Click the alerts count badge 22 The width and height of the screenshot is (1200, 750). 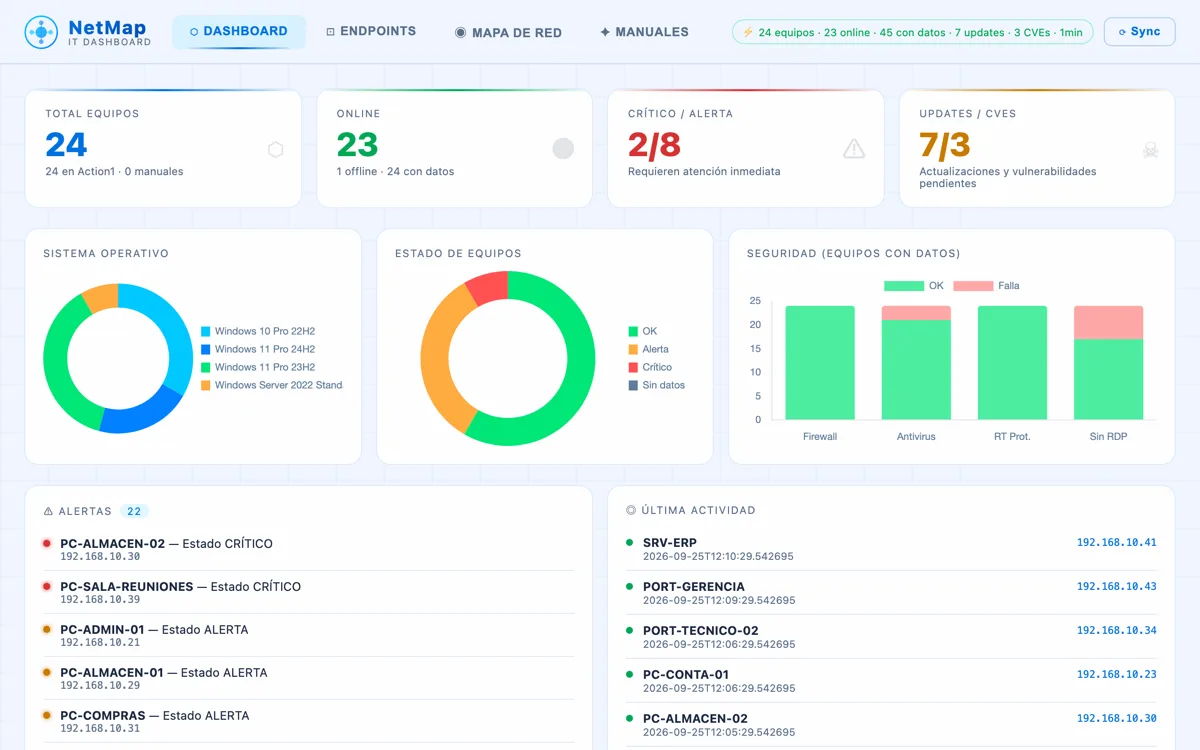pos(134,511)
